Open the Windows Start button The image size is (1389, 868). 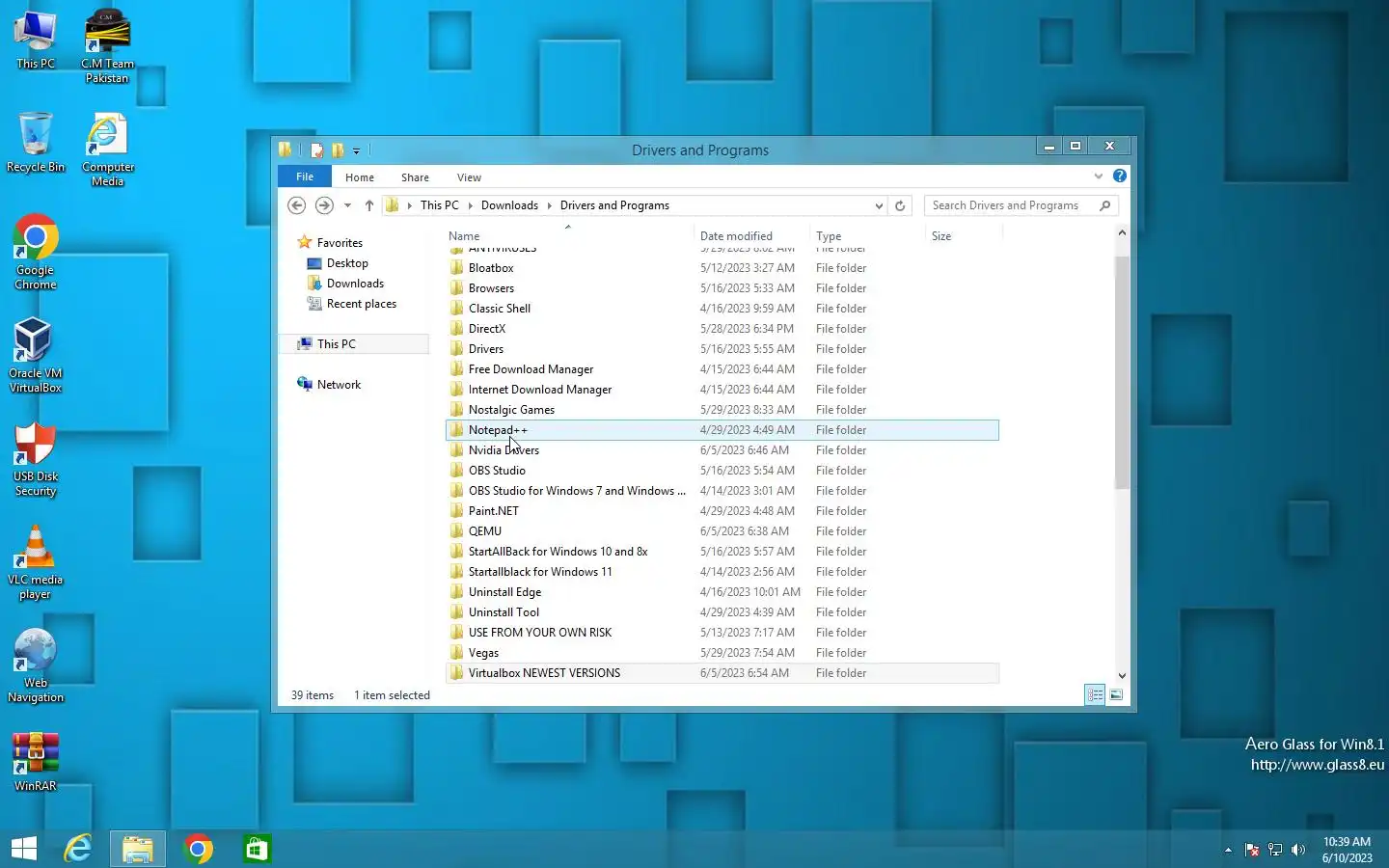pos(24,849)
